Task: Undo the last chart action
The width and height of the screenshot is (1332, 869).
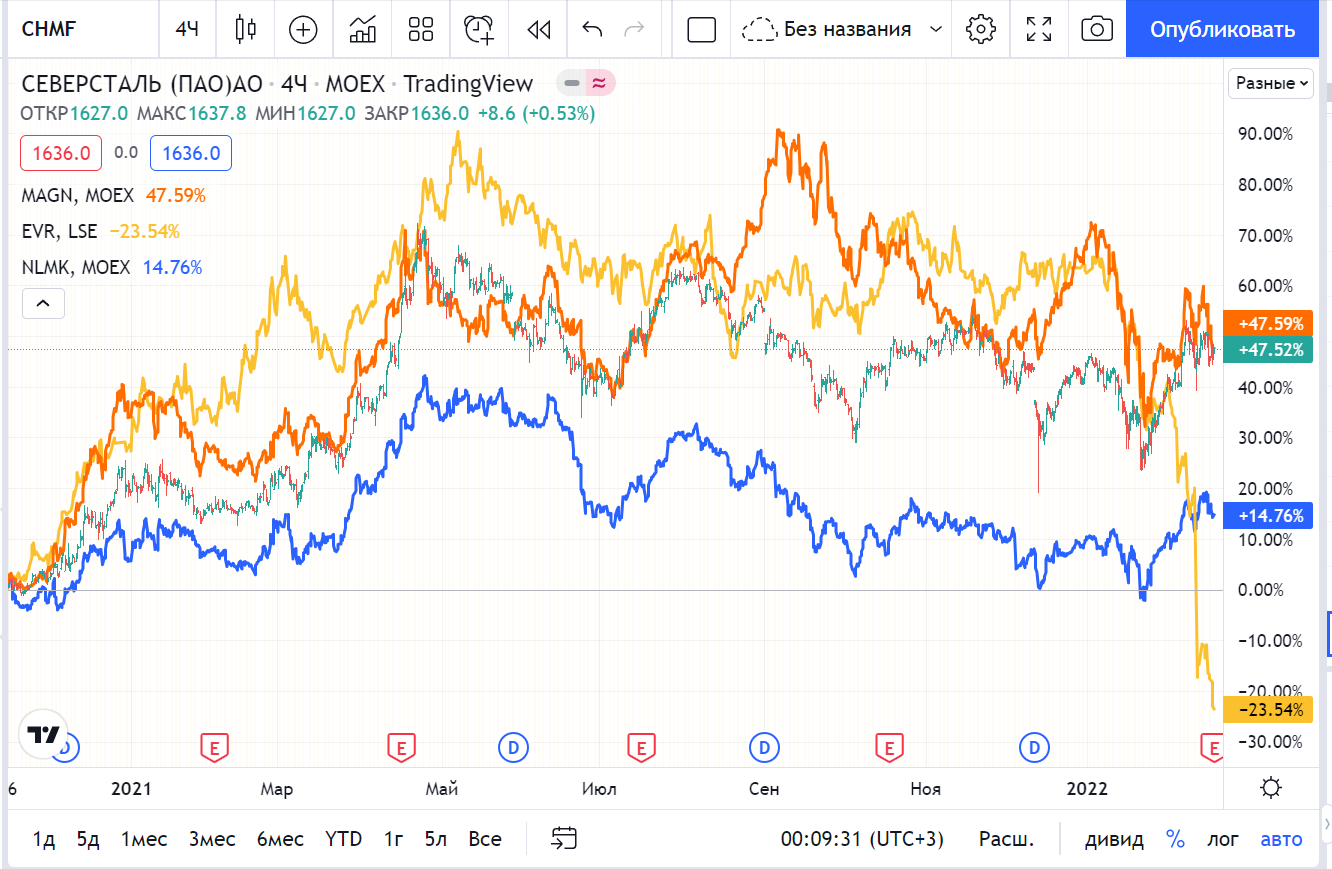Action: (592, 29)
